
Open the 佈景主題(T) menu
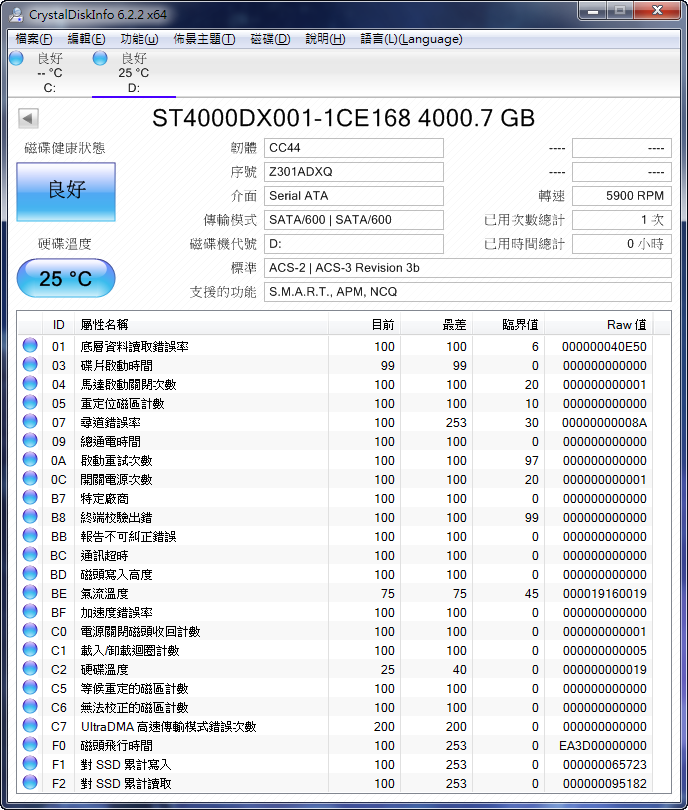[204, 39]
